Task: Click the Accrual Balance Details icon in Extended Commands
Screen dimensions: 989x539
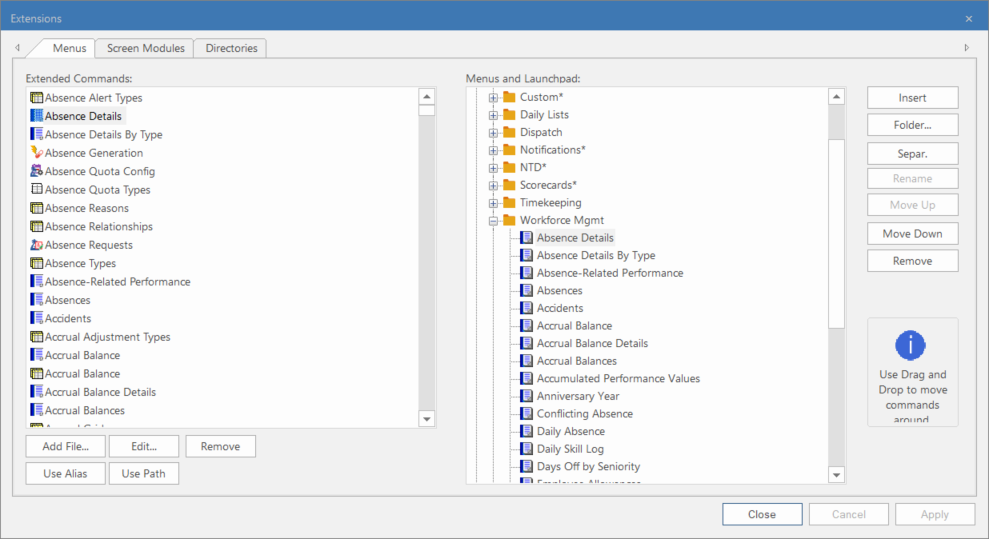Action: pos(37,391)
